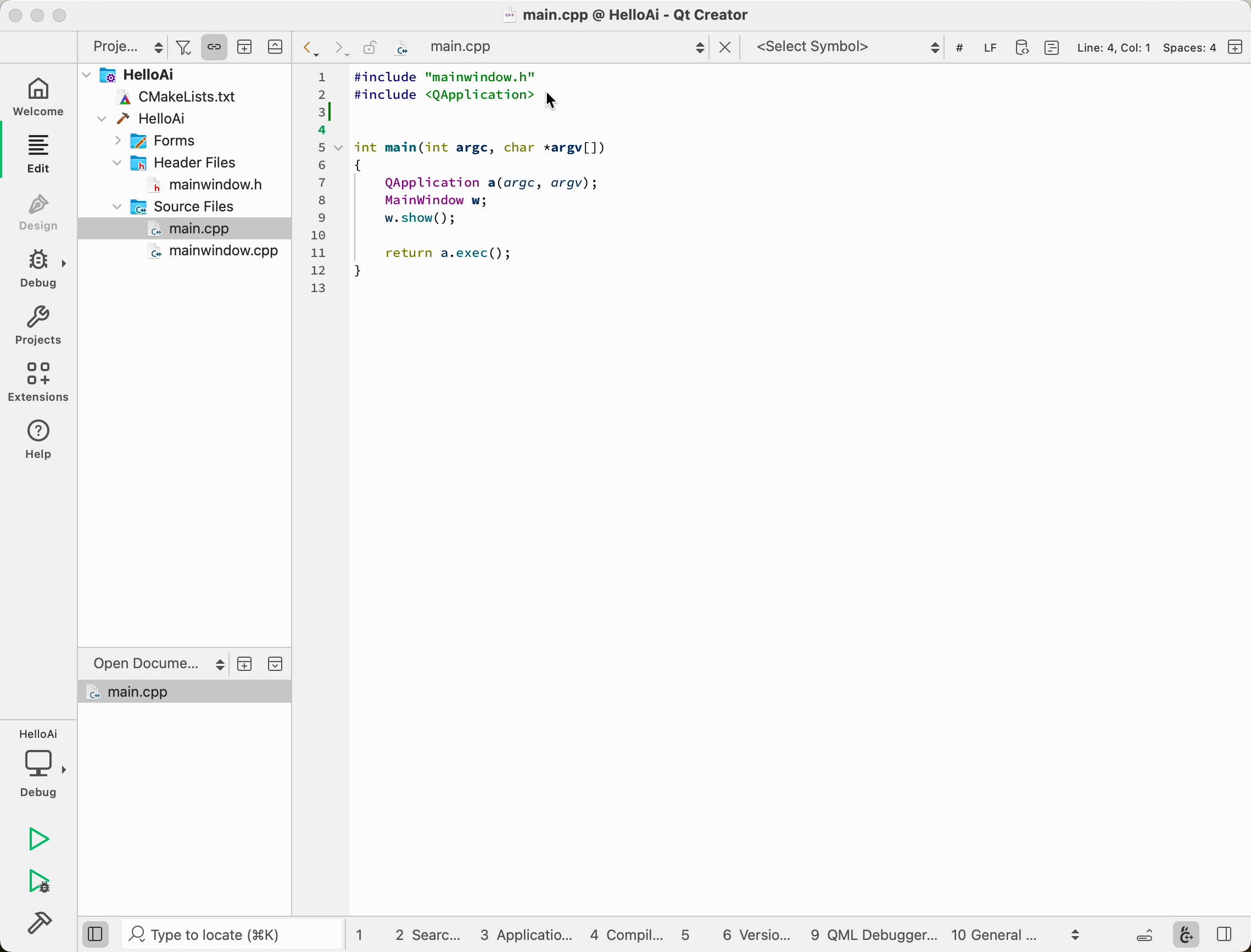Select main.cpp under Source Files
This screenshot has height=952, width=1251.
click(184, 229)
